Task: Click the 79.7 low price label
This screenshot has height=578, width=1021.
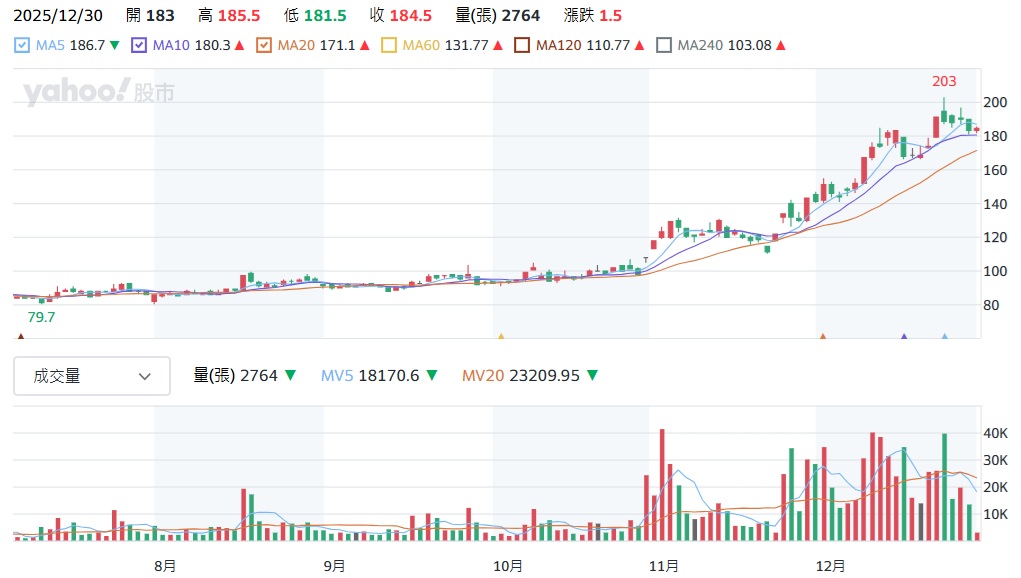Action: 41,316
